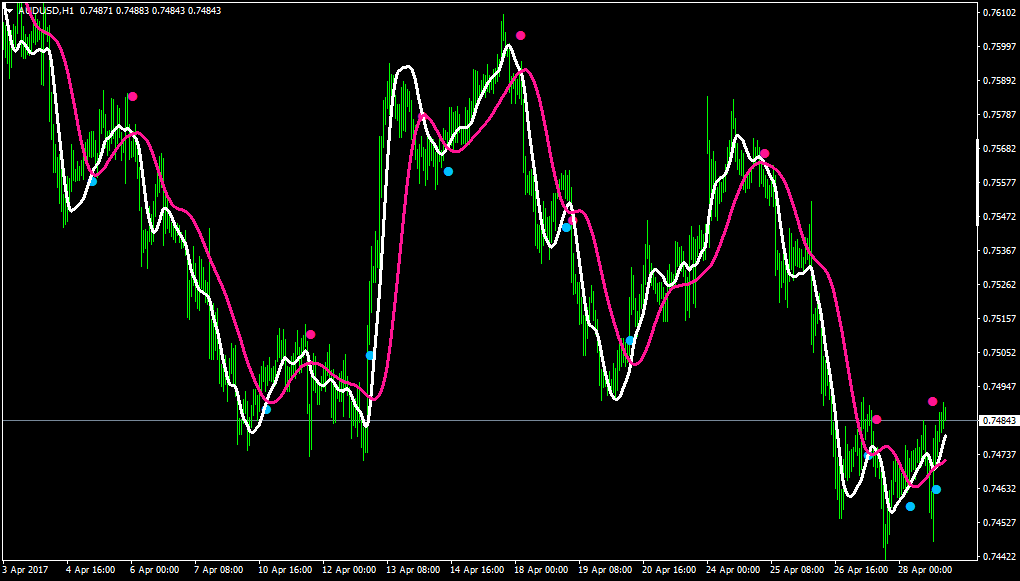Click the current price label 0.74843
The width and height of the screenshot is (1020, 581).
click(999, 420)
